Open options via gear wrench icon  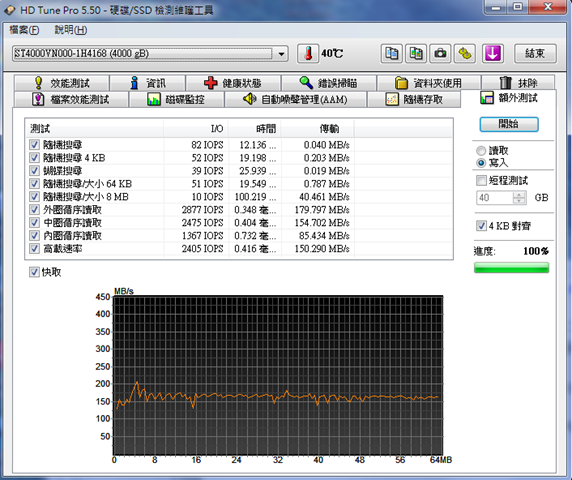click(465, 54)
